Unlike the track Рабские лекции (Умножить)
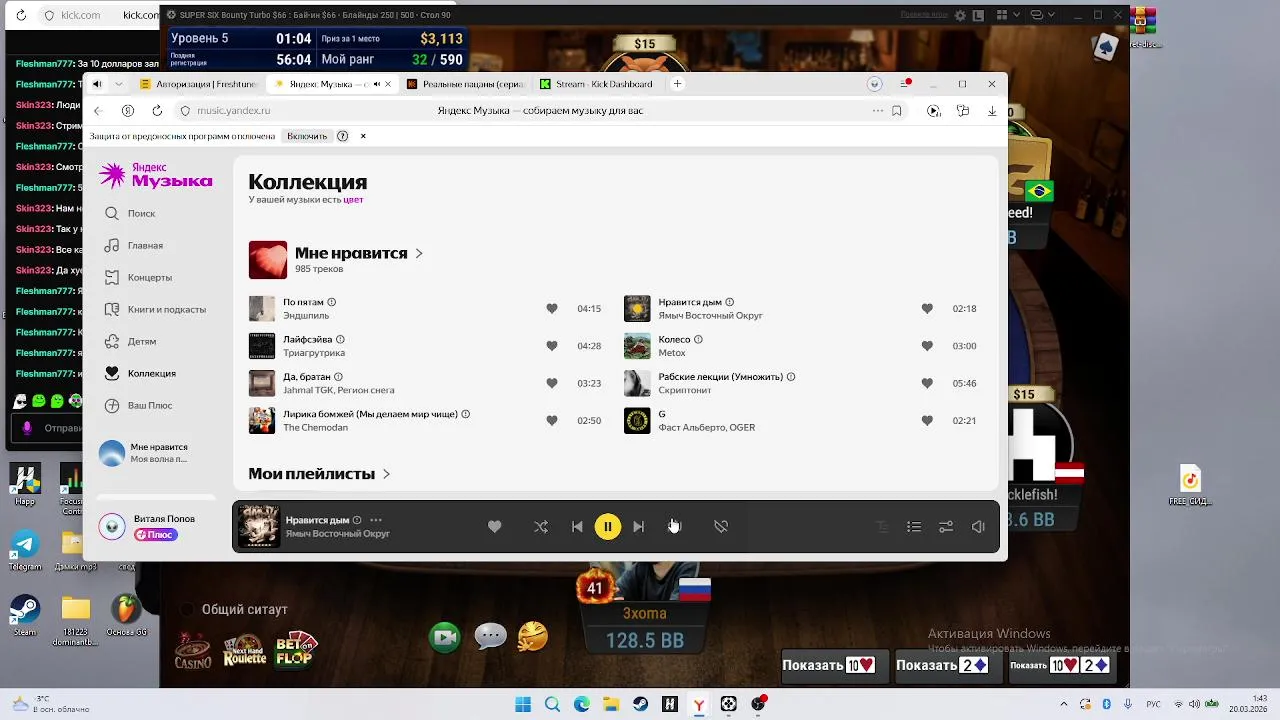This screenshot has height=720, width=1280. tap(927, 383)
